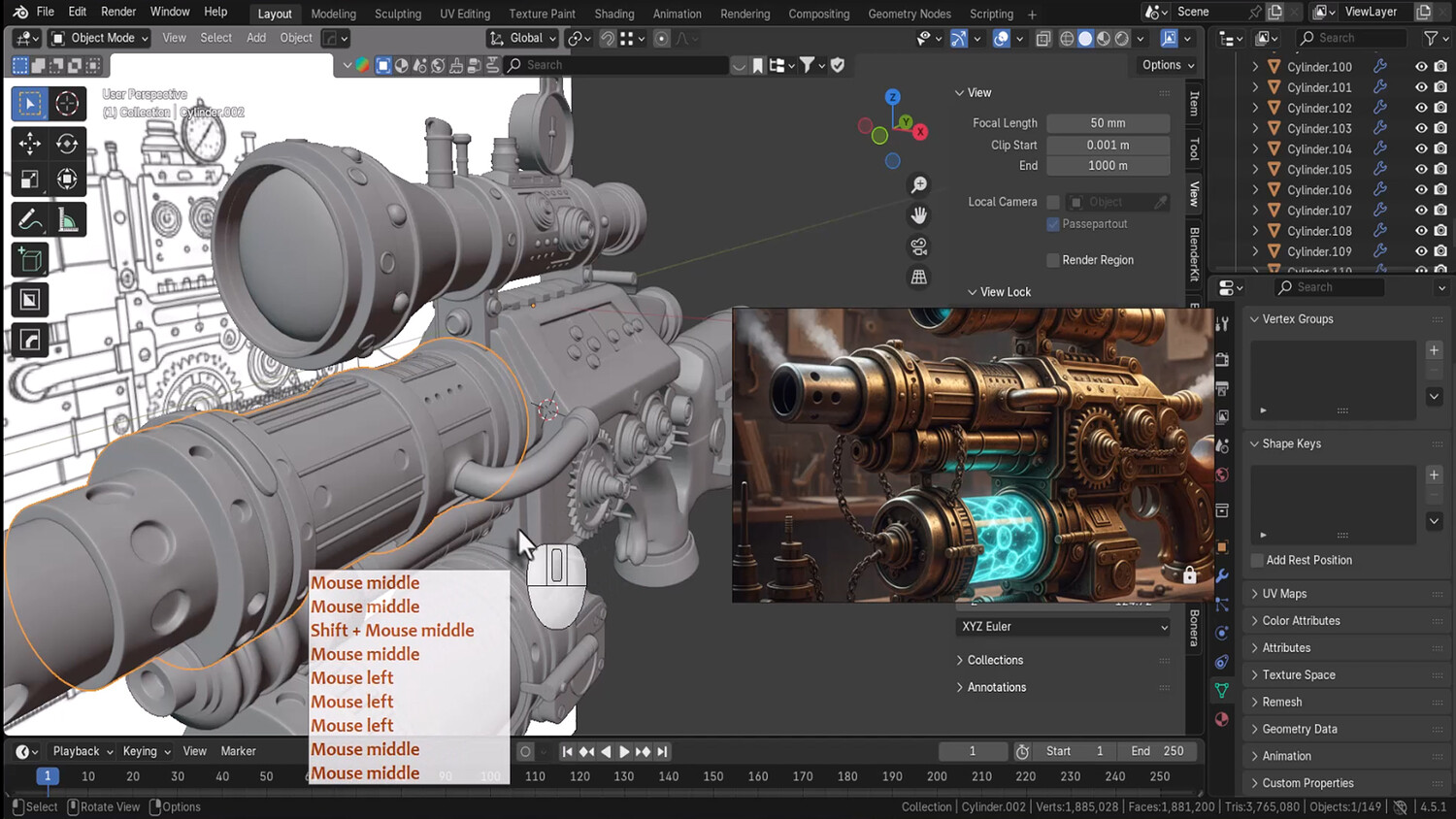This screenshot has width=1456, height=819.
Task: Open the Modifiers wrench properties tab
Action: tap(1222, 576)
